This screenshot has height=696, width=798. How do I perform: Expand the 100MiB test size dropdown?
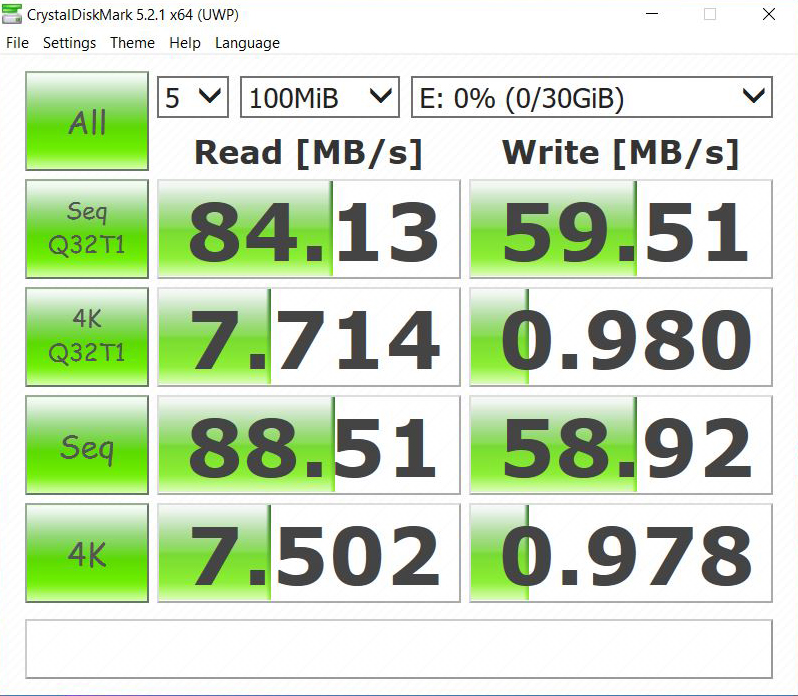(320, 98)
